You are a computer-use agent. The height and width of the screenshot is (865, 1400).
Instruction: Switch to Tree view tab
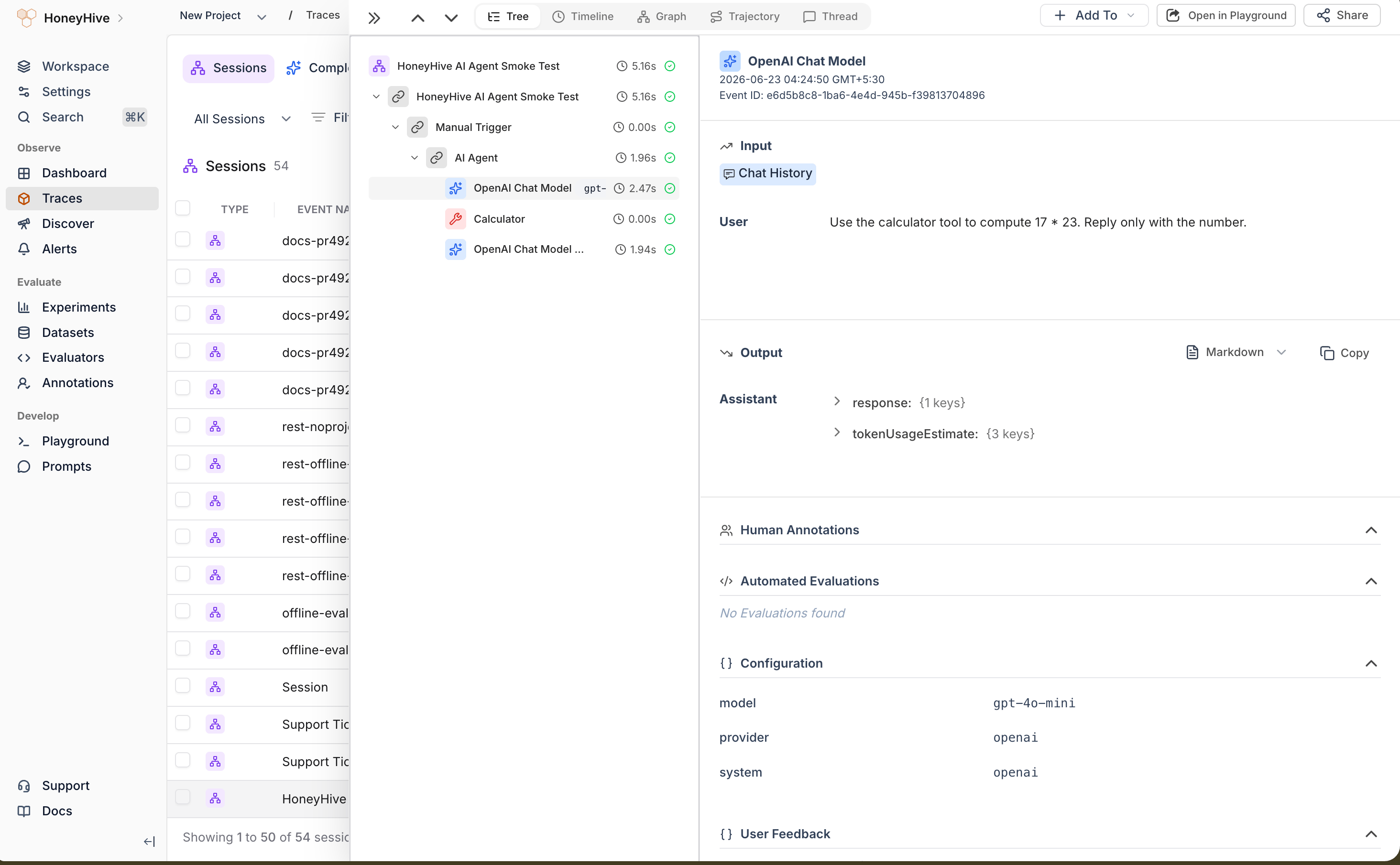point(508,17)
